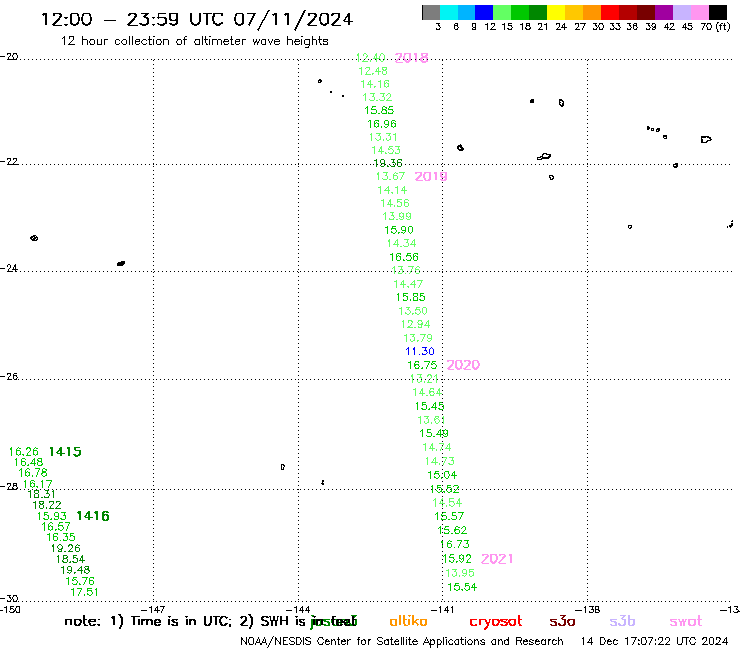Image resolution: width=740 pixels, height=650 pixels.
Task: Select the 18.31 wave height reading
Action: 42,494
